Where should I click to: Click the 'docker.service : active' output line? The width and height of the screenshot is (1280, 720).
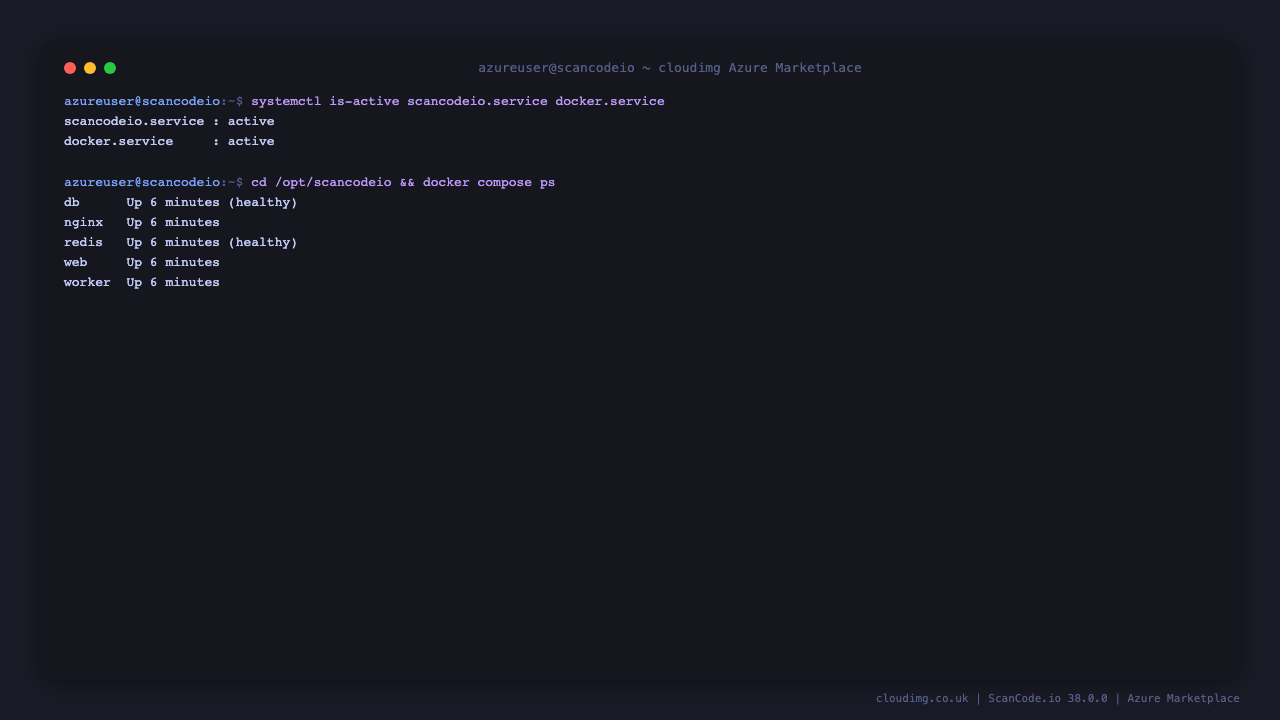pos(169,141)
